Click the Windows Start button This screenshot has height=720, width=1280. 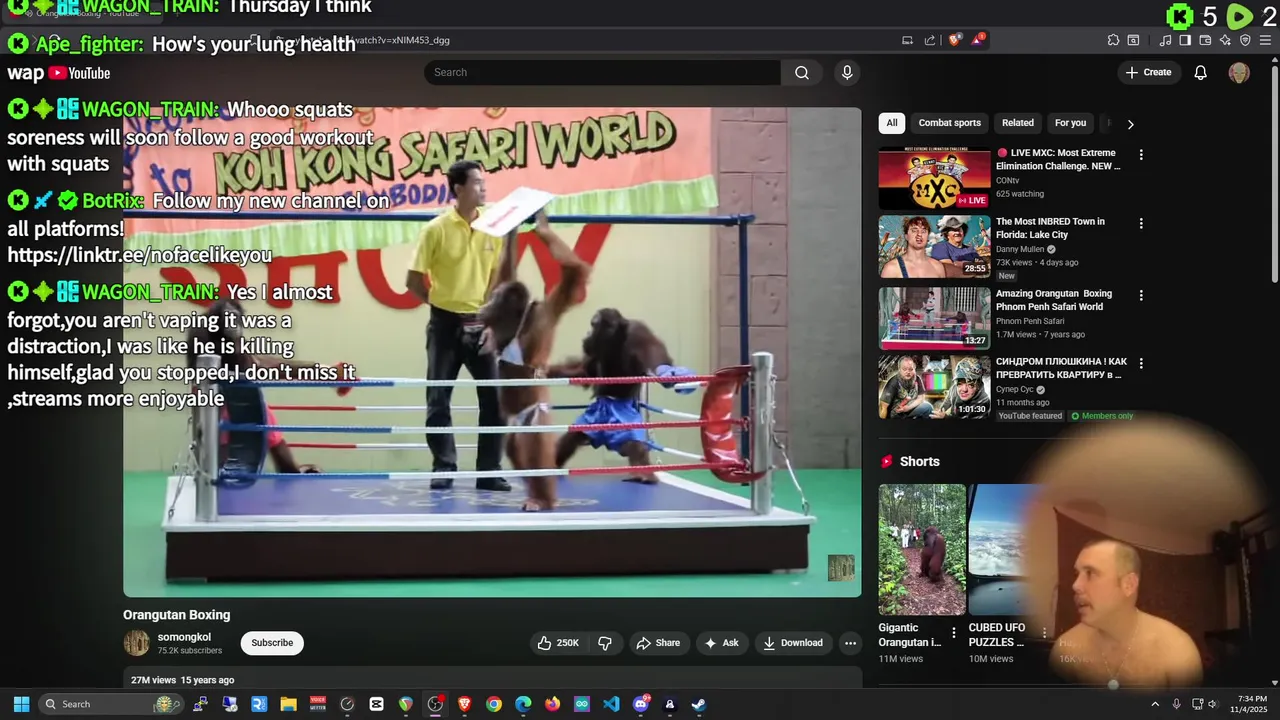click(21, 704)
